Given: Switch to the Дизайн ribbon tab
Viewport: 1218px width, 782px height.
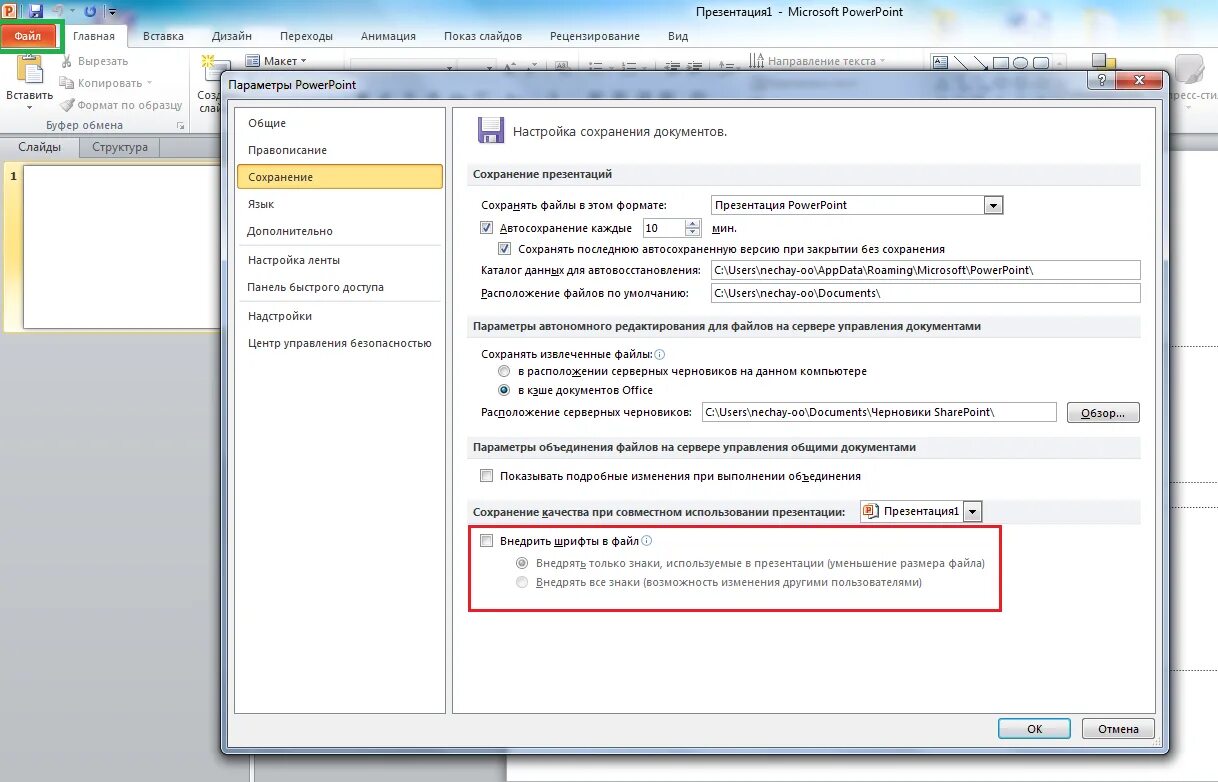Looking at the screenshot, I should pyautogui.click(x=232, y=36).
